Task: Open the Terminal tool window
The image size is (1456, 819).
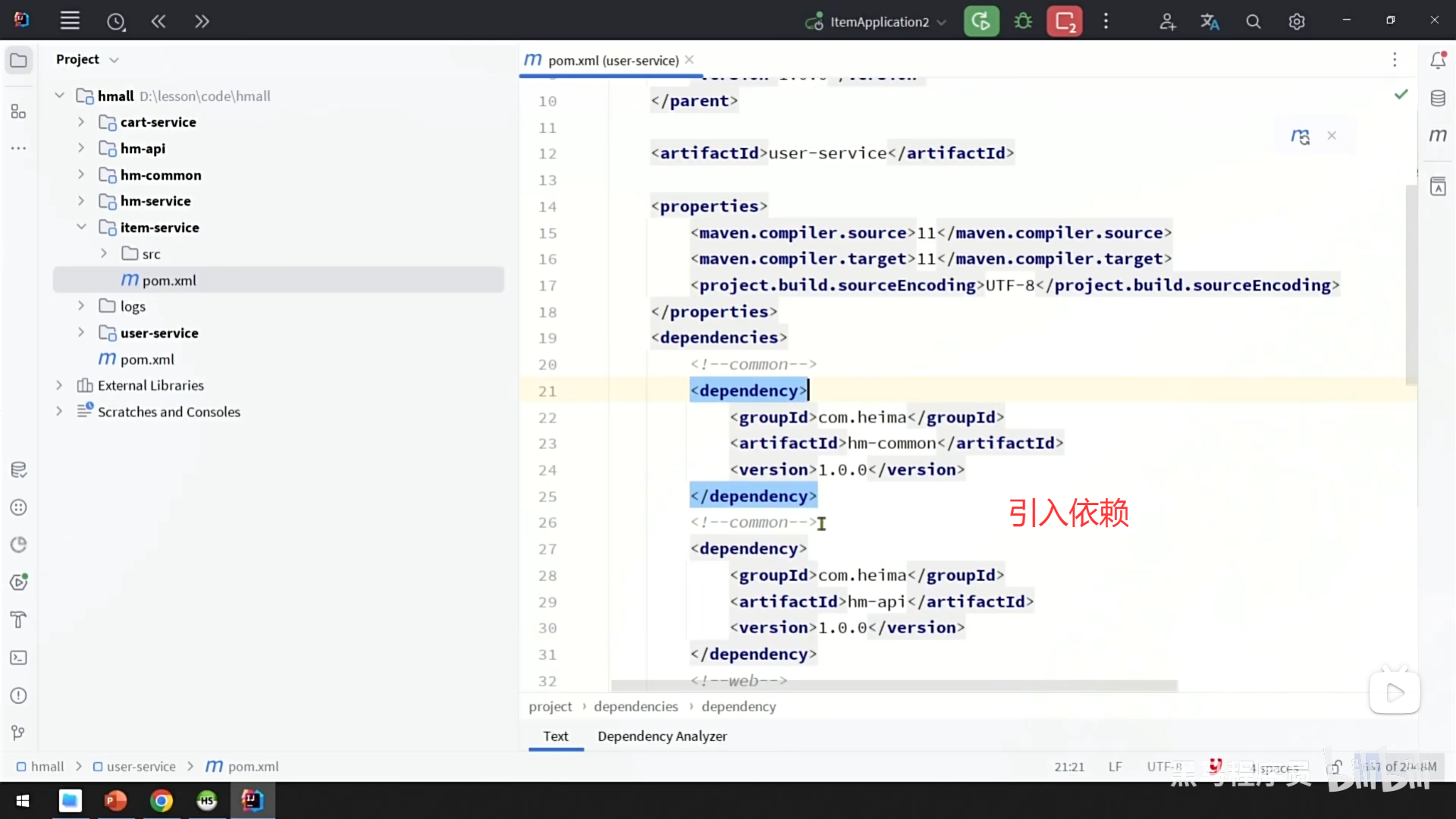Action: [19, 657]
